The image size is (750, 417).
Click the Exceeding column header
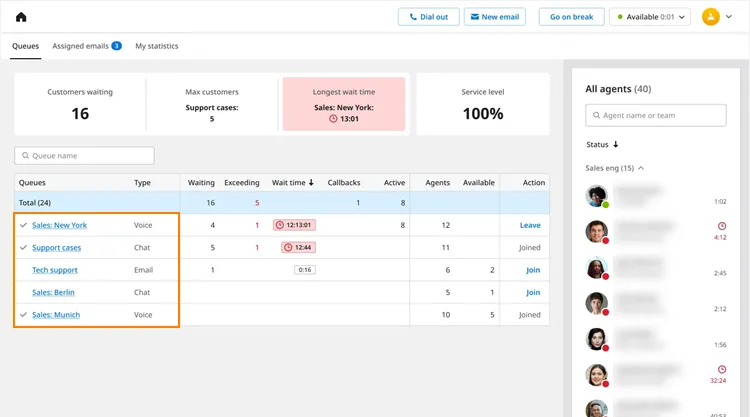click(242, 183)
